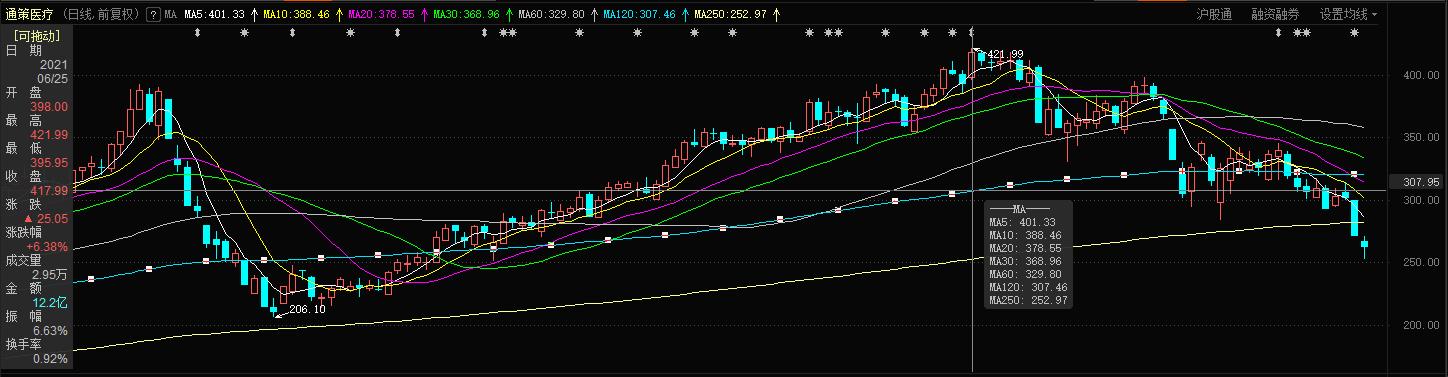Click the 421.99 high annotation on chart
1448x377 pixels.
point(1005,54)
